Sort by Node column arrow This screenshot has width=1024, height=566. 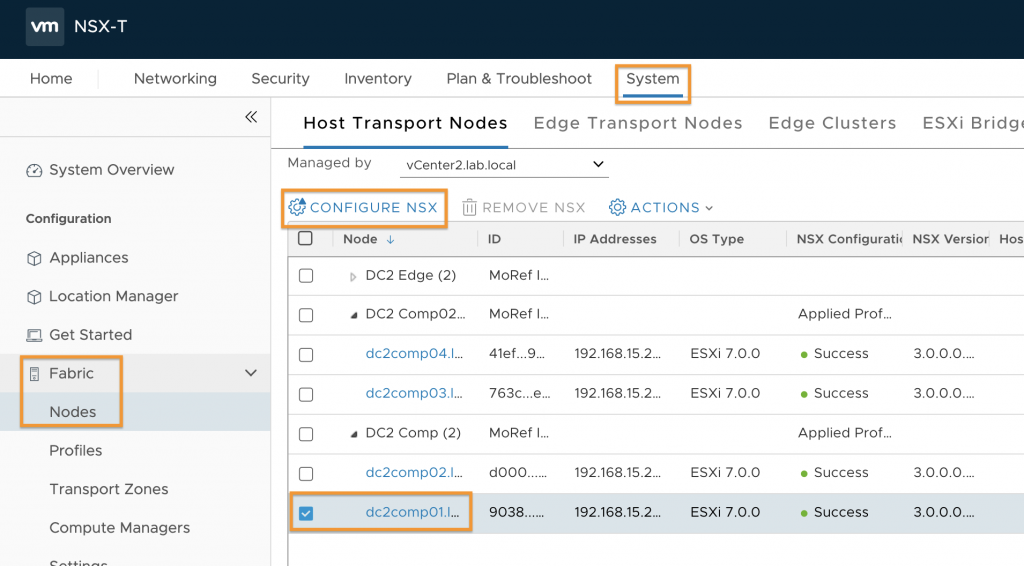(x=390, y=240)
